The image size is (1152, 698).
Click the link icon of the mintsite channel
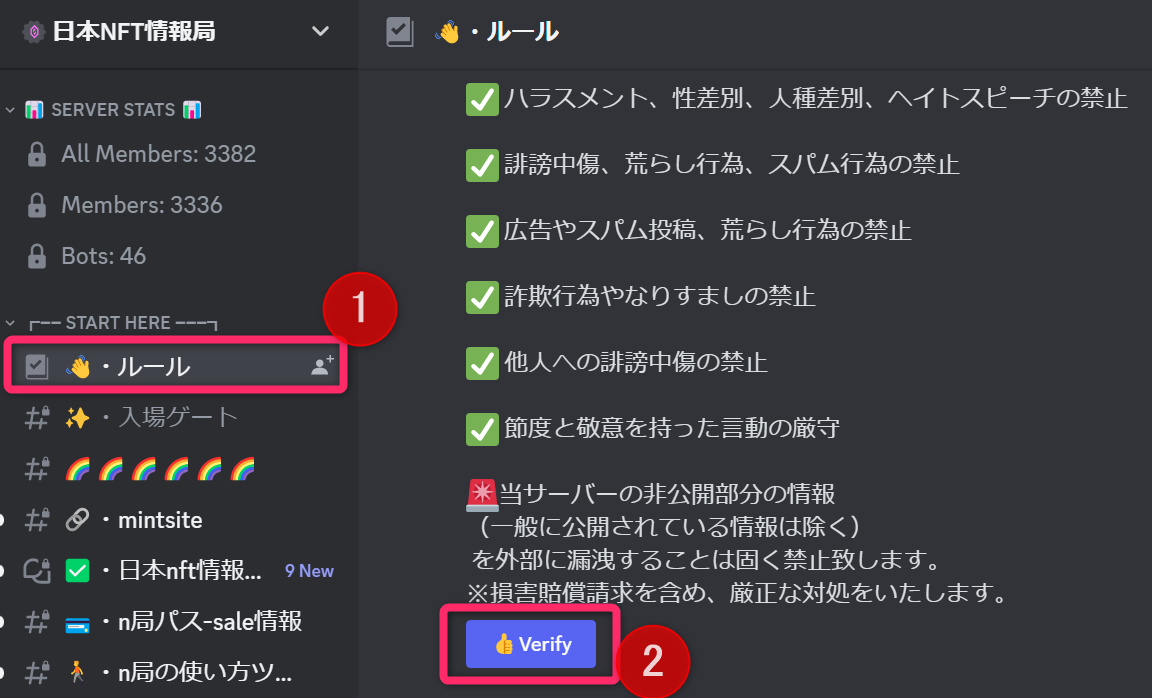click(77, 519)
